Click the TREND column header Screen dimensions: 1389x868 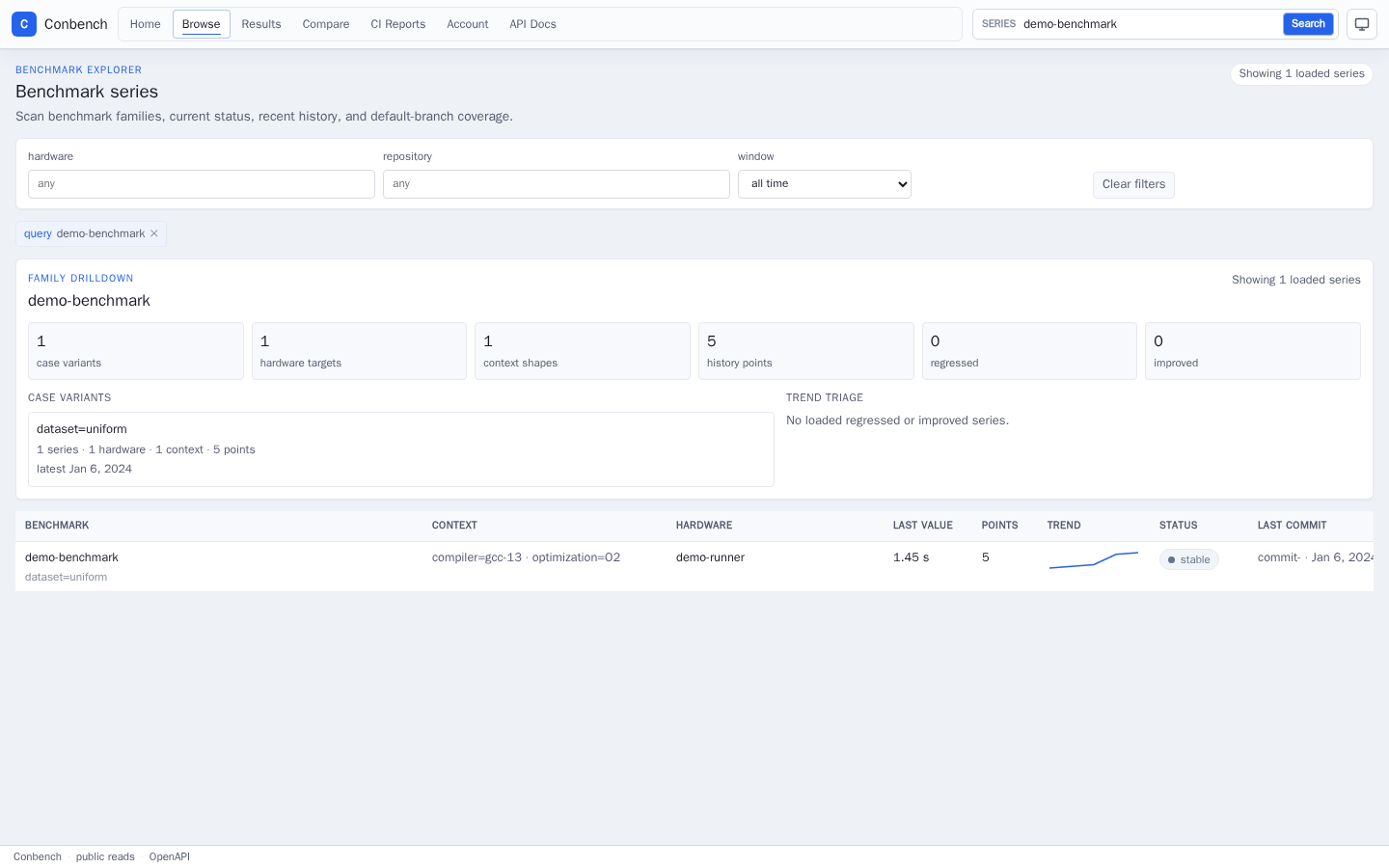point(1064,526)
